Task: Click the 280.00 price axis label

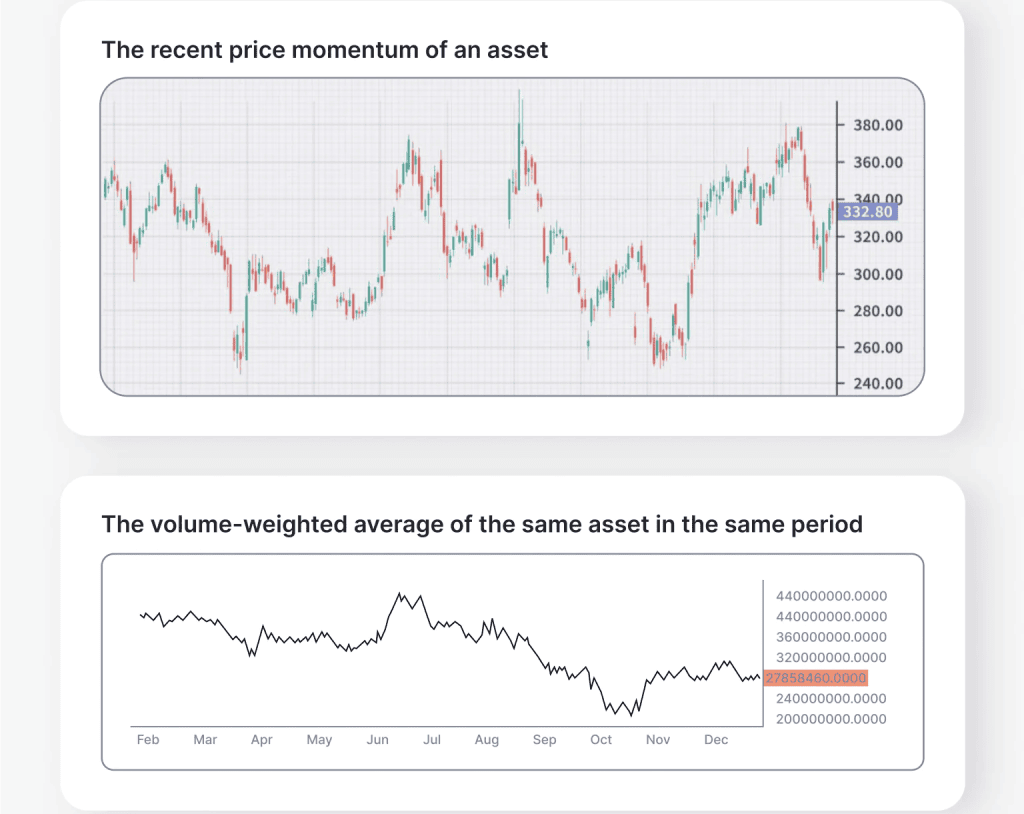Action: click(x=878, y=311)
